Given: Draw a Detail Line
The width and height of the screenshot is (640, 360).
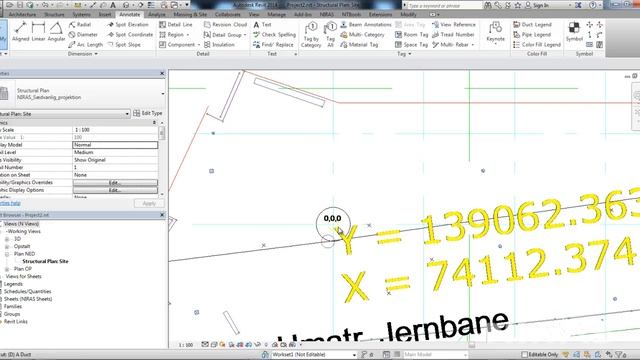Looking at the screenshot, I should [x=176, y=24].
